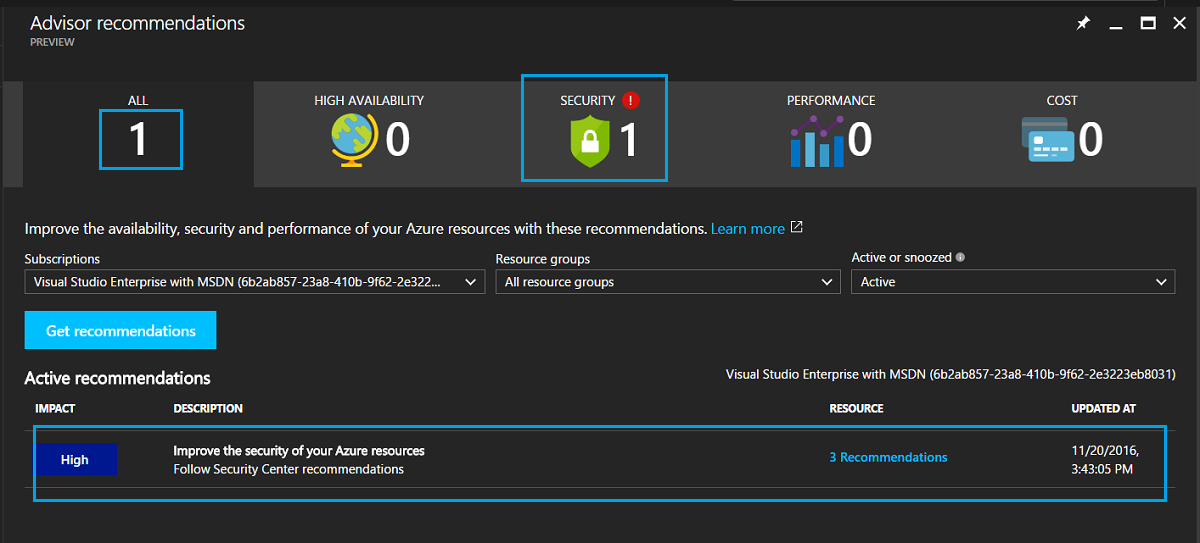Open the Active or snoozed dropdown
Viewport: 1200px width, 543px height.
[x=1012, y=282]
